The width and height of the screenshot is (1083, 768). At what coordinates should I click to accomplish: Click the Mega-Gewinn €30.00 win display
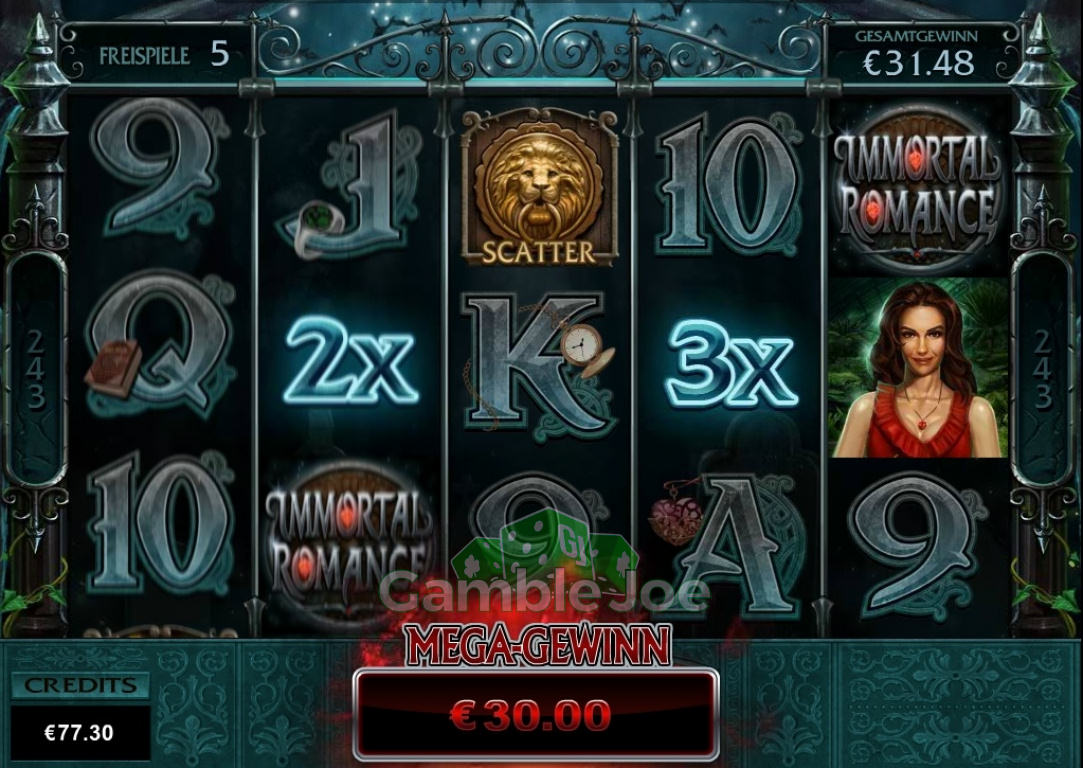[537, 715]
